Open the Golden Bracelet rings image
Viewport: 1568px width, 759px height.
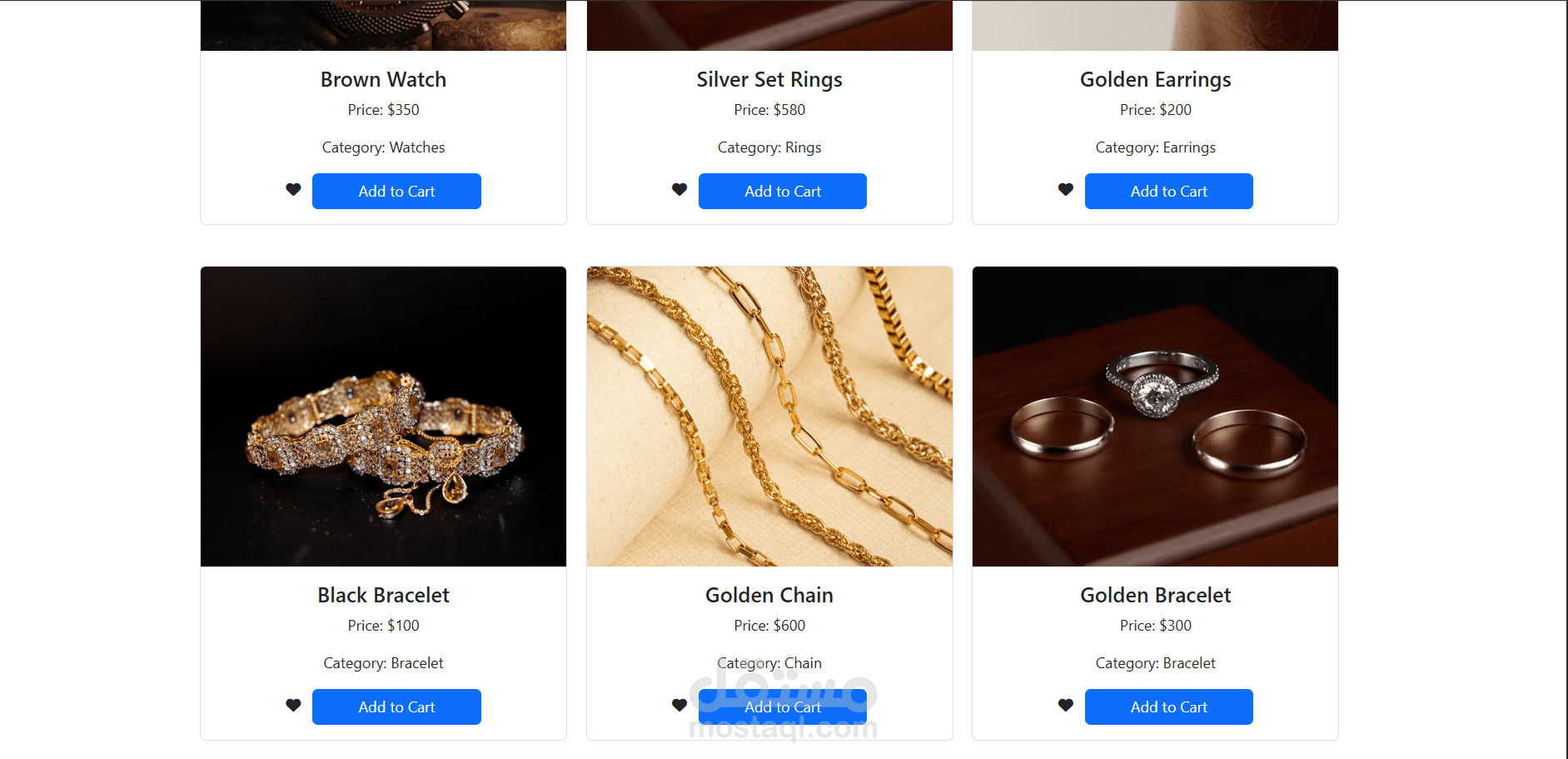pos(1155,417)
